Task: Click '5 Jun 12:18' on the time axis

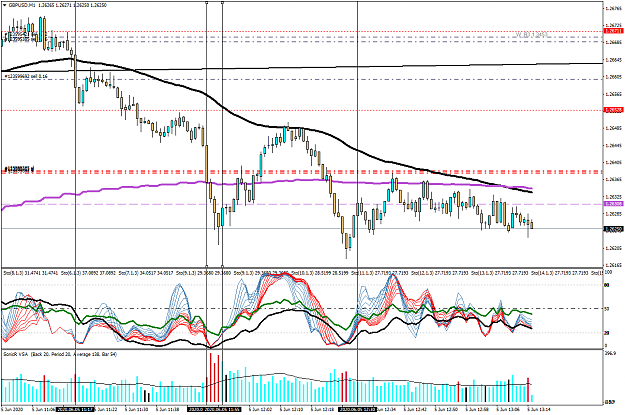Action: (322, 409)
